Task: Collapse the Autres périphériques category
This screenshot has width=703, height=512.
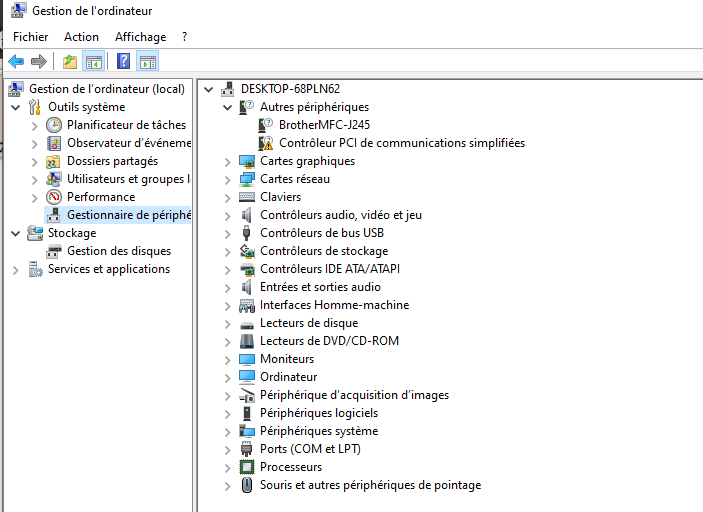Action: (x=227, y=107)
